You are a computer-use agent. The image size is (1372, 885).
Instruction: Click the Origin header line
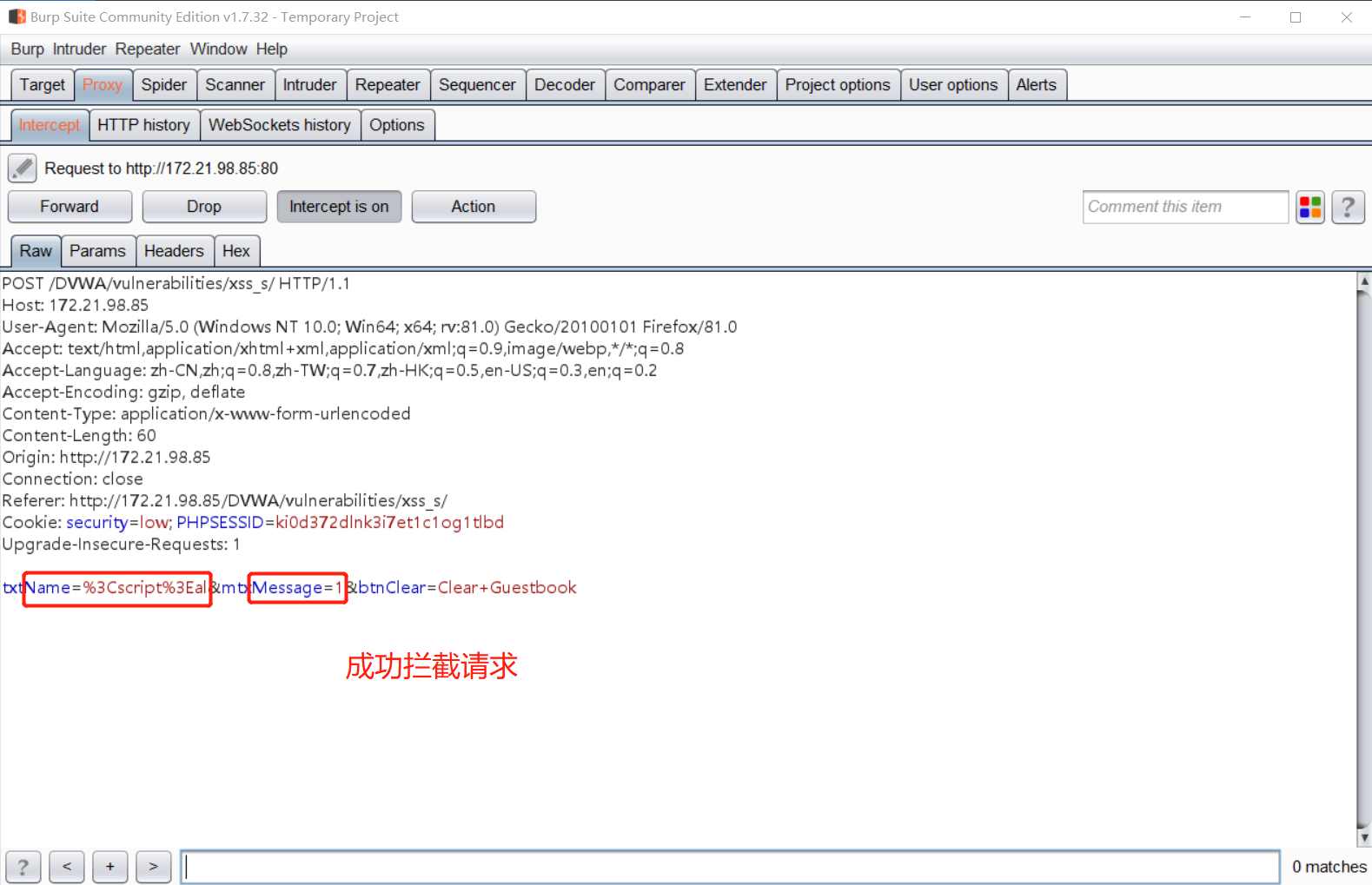click(106, 457)
